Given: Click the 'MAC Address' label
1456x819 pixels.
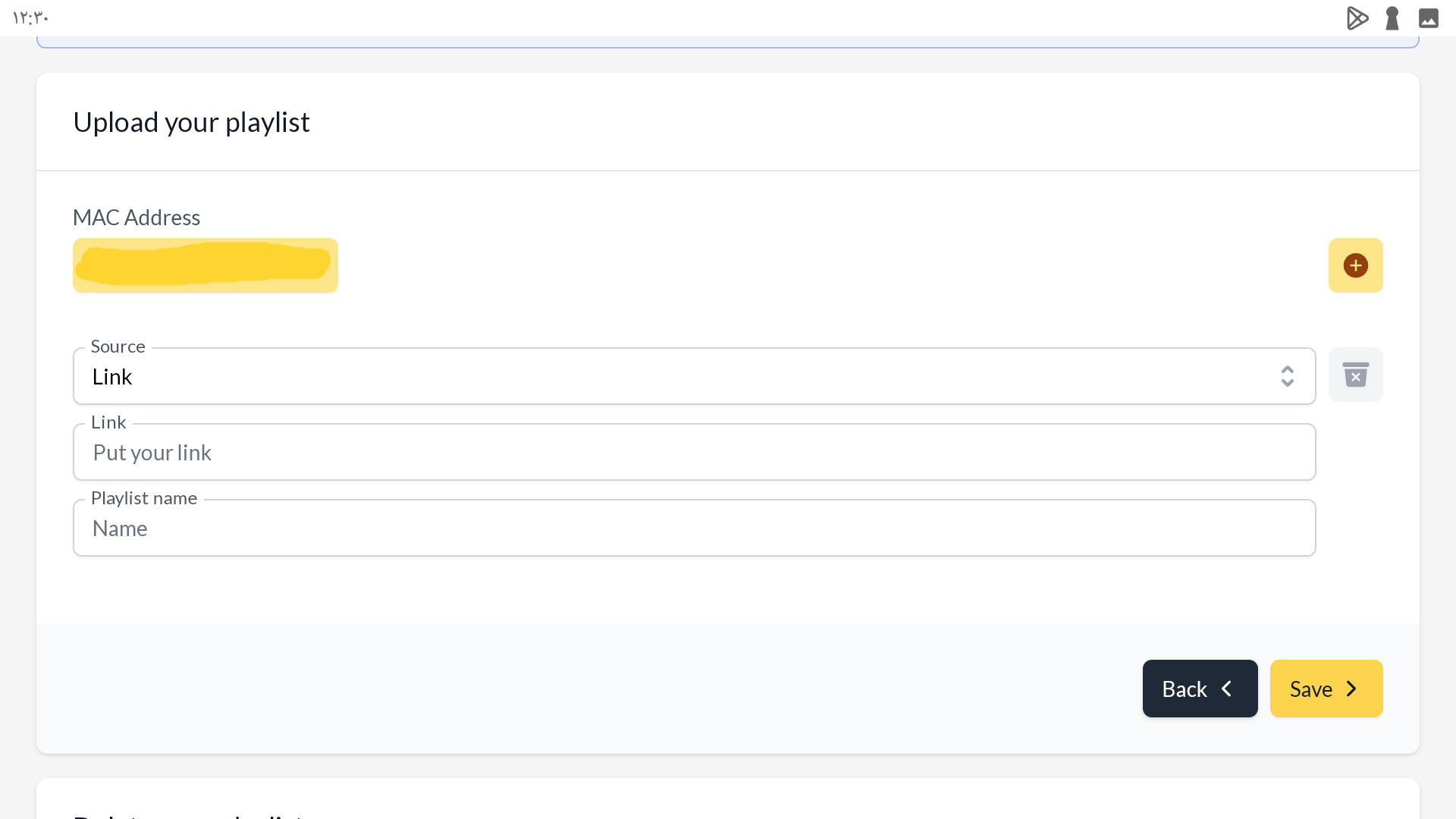Looking at the screenshot, I should (136, 218).
